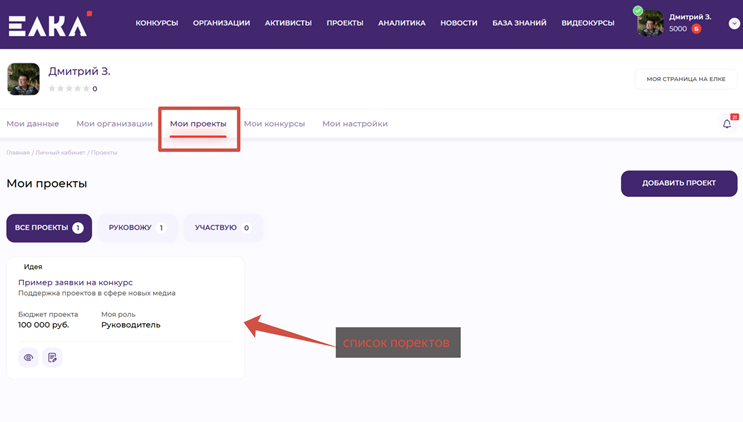Image resolution: width=743 pixels, height=422 pixels.
Task: Open КОНКУРСЫ in top navigation
Action: point(157,23)
